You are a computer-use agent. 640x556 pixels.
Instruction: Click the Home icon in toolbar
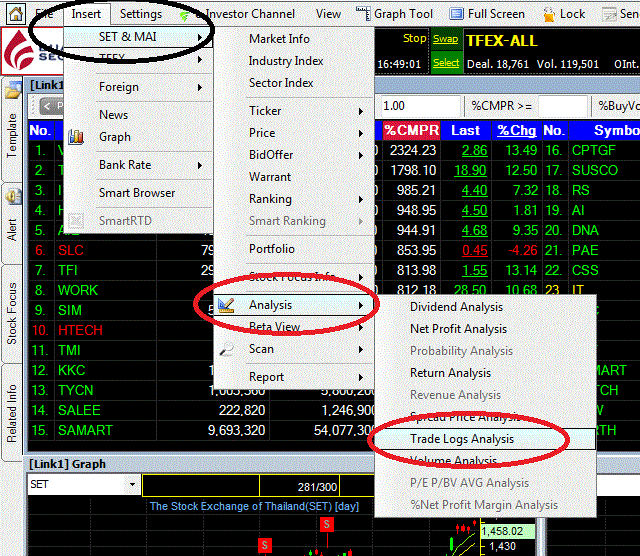click(16, 14)
